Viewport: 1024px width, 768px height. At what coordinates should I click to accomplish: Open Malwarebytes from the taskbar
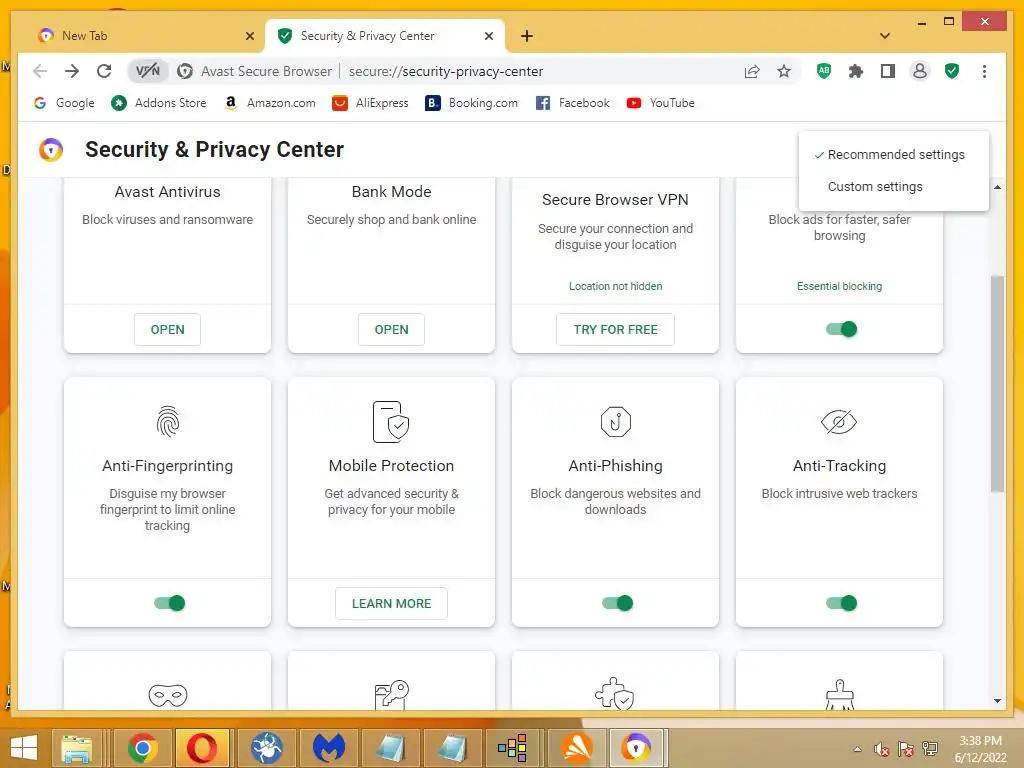tap(328, 748)
